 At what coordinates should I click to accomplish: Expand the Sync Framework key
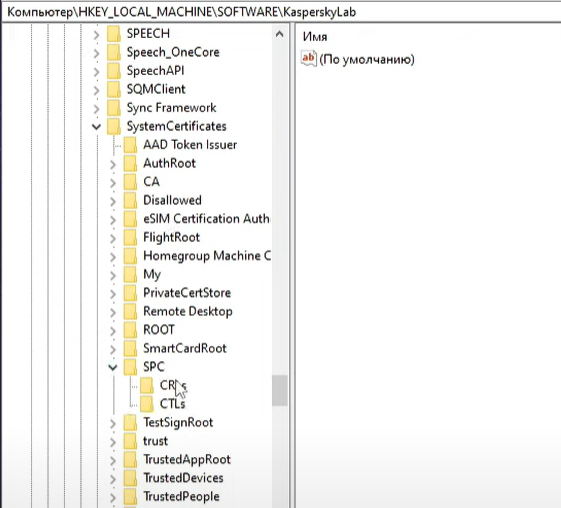[x=96, y=109]
